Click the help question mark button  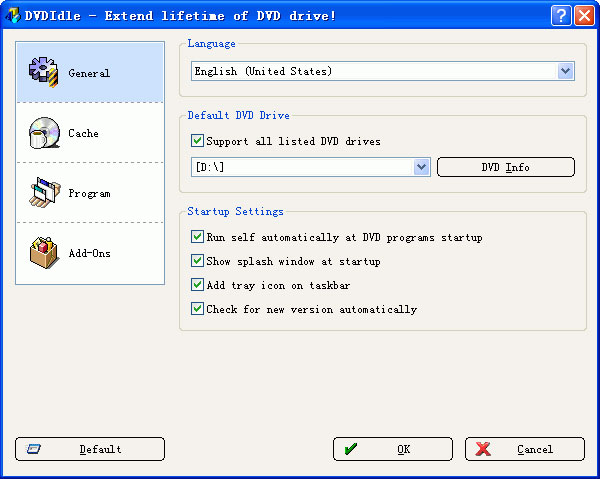pyautogui.click(x=561, y=16)
